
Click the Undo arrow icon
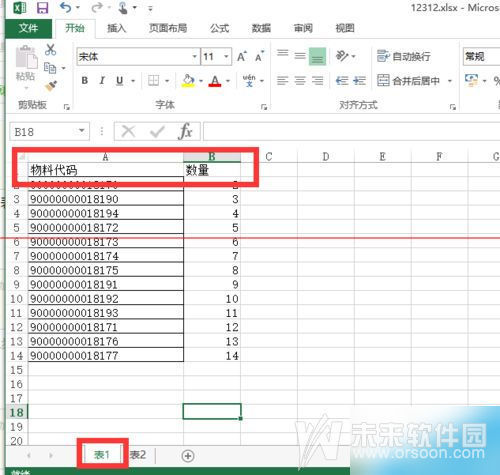point(65,7)
